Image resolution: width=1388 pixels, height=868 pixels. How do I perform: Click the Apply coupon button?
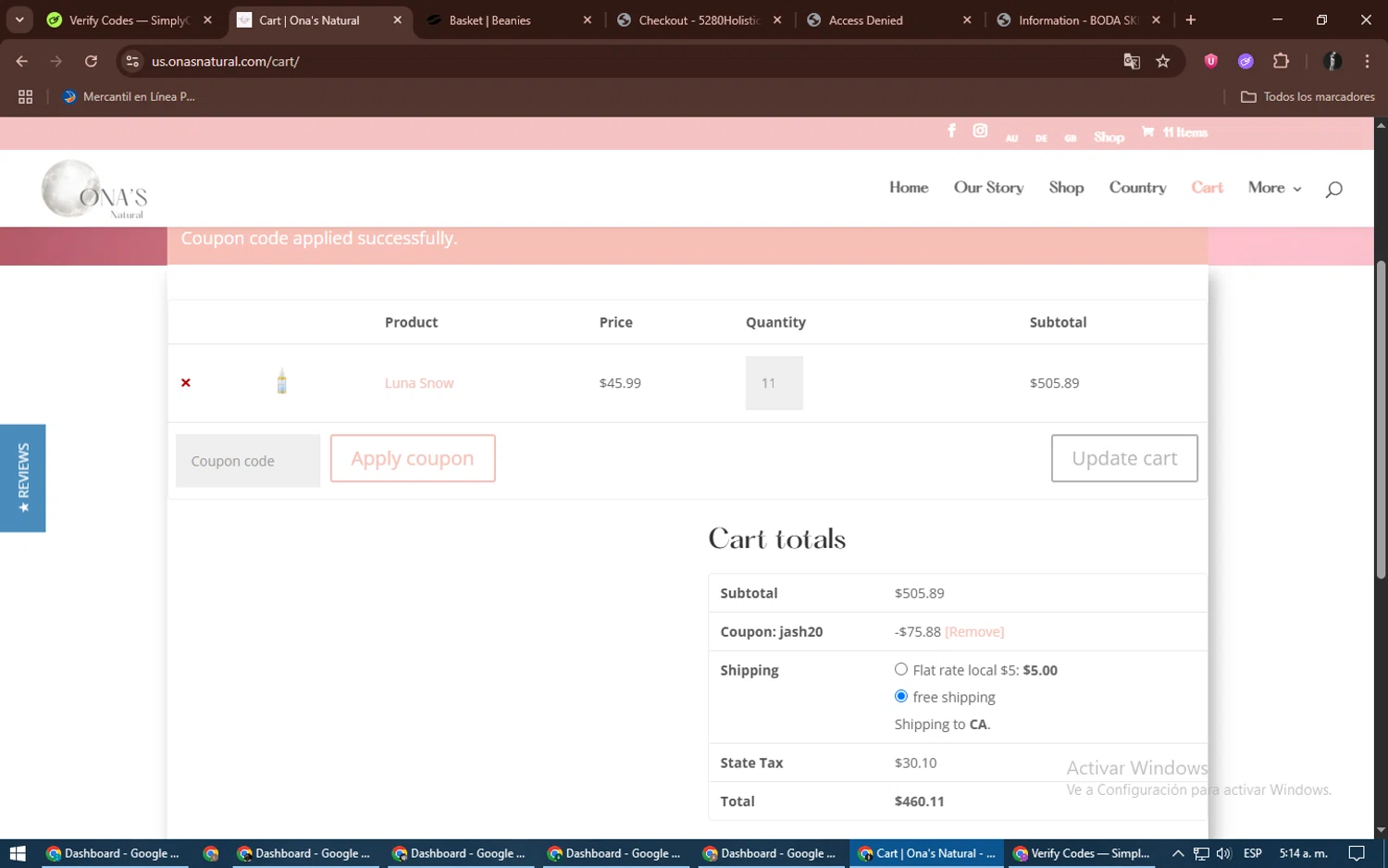(x=413, y=458)
